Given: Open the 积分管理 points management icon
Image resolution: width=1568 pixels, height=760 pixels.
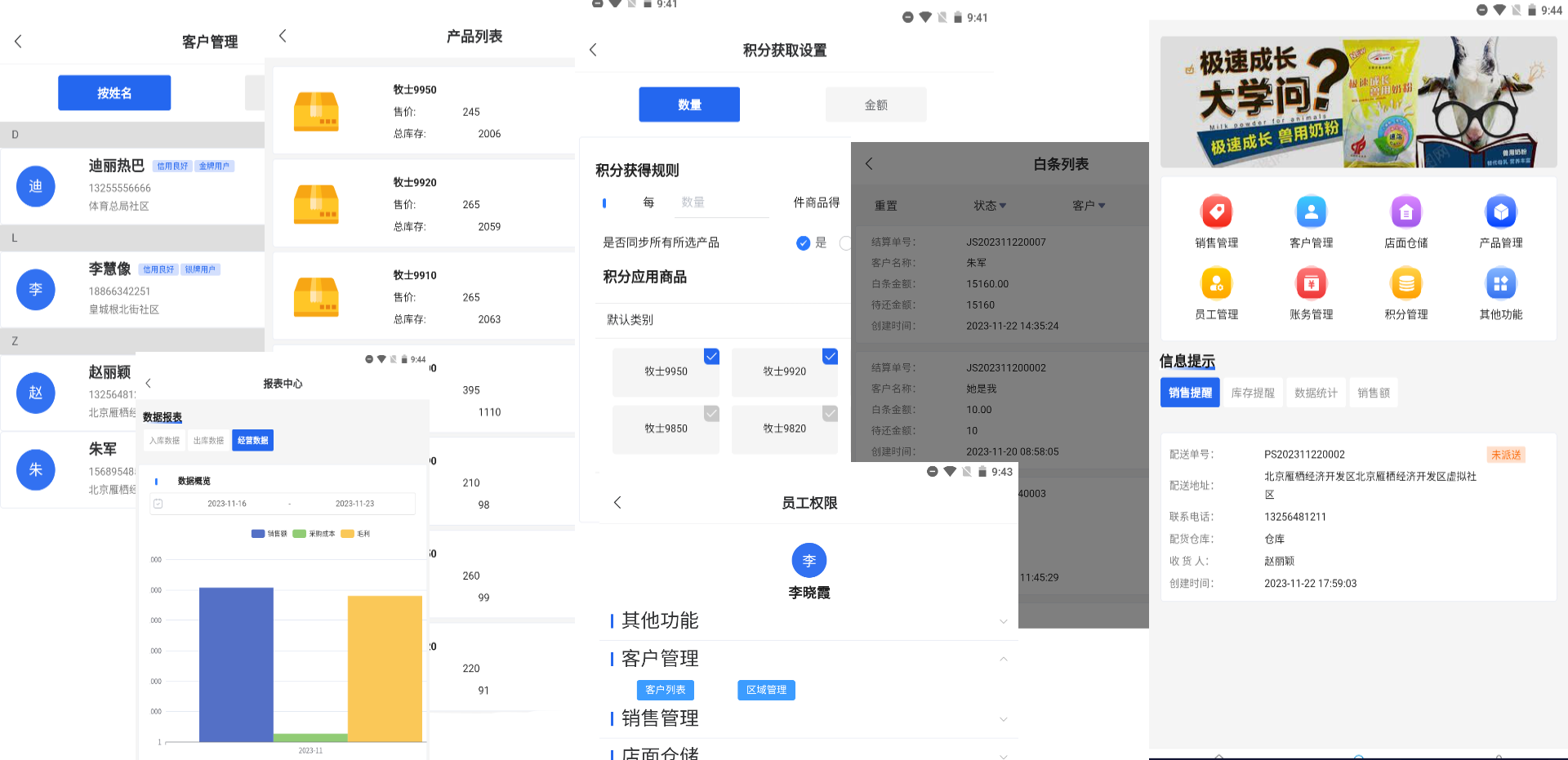Looking at the screenshot, I should click(x=1405, y=285).
